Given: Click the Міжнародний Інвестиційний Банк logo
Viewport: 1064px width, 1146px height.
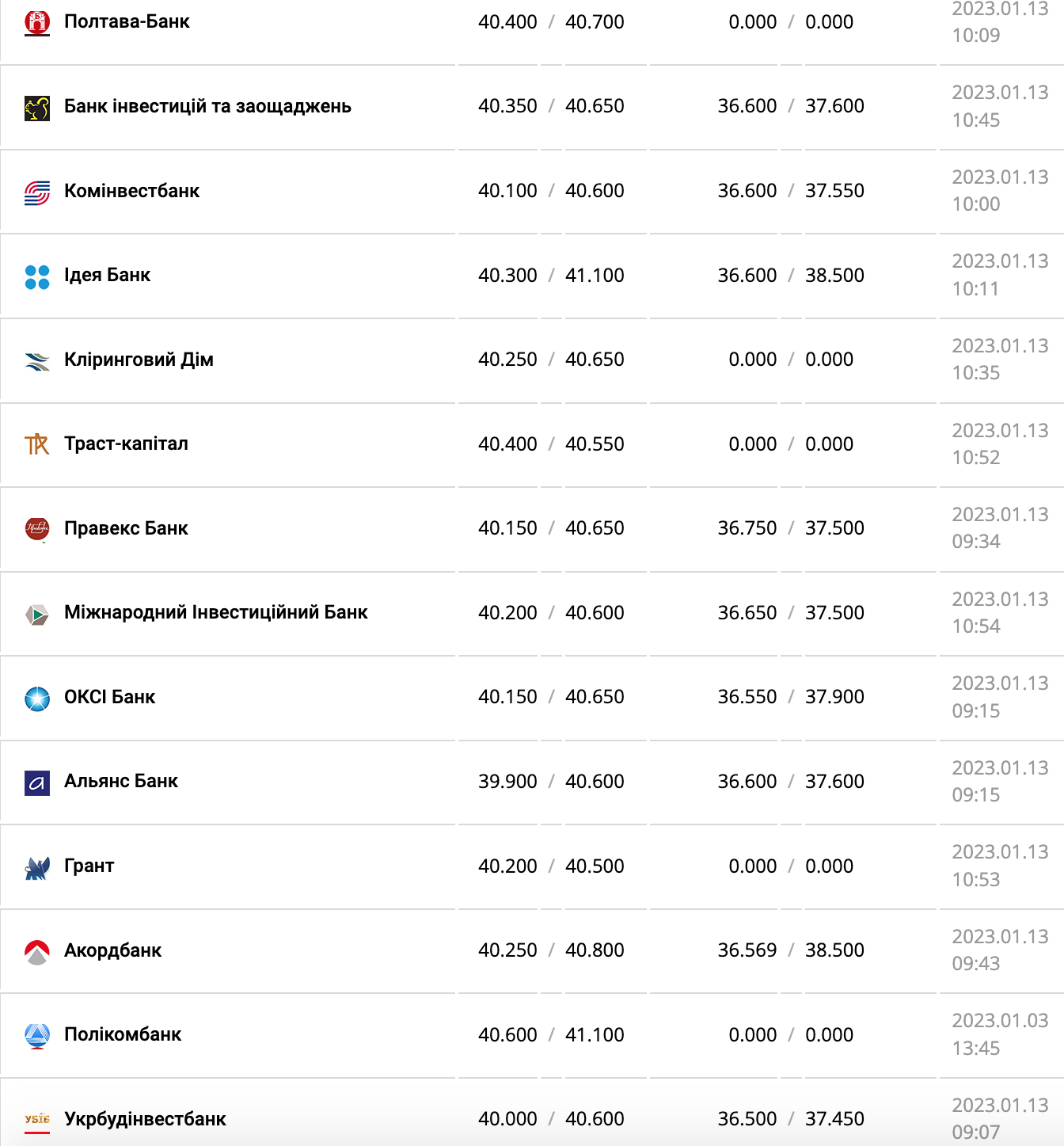Looking at the screenshot, I should coord(37,614).
